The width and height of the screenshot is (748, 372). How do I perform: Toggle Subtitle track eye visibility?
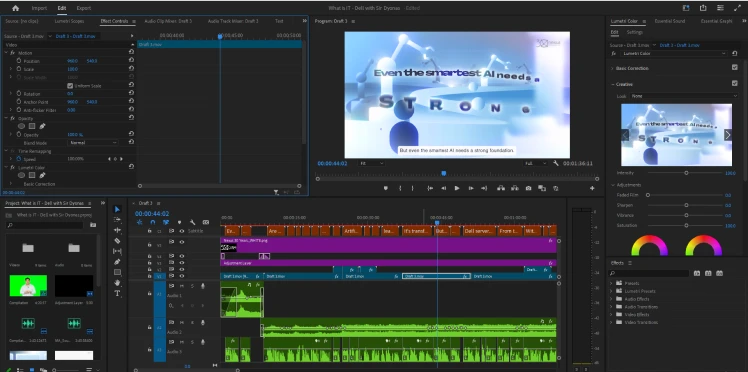coord(181,231)
